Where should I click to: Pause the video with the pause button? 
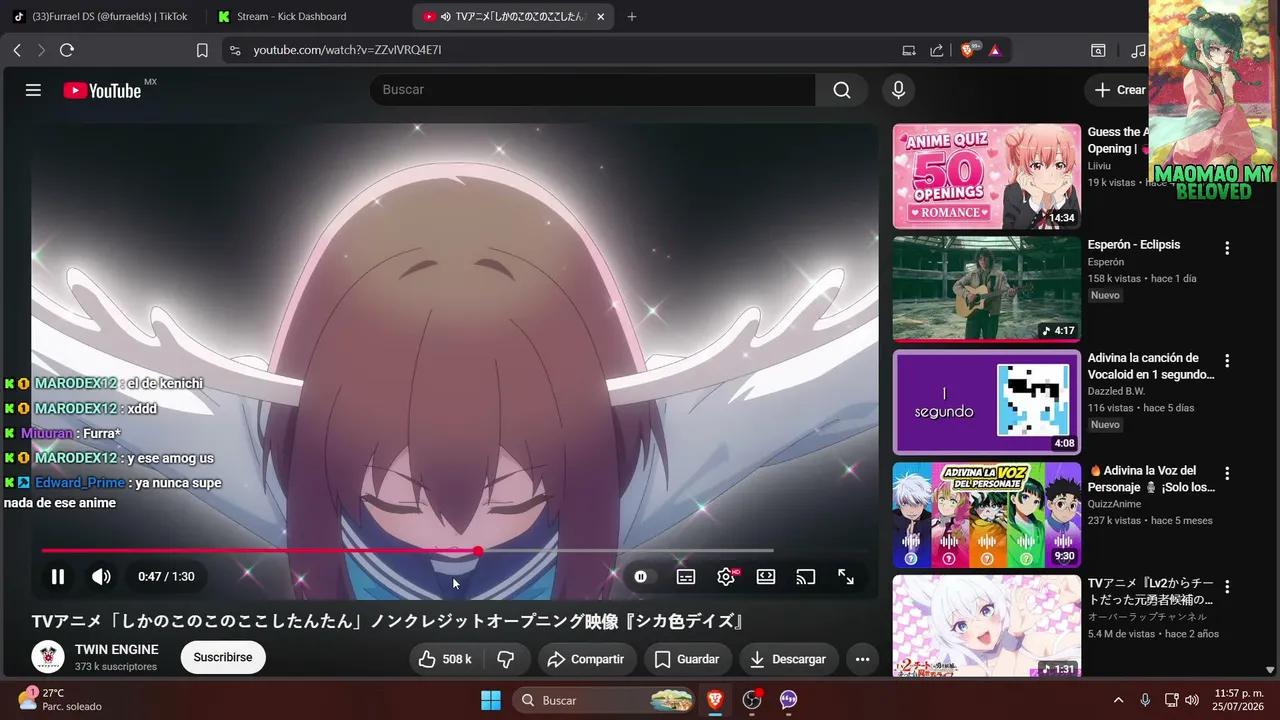tap(58, 576)
